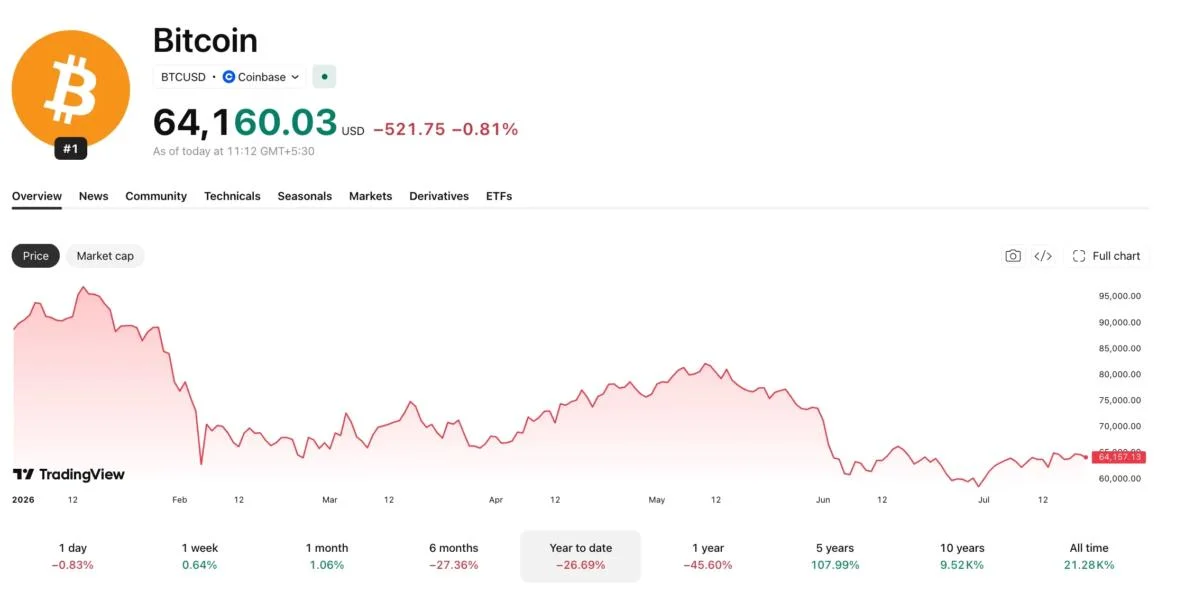
Task: Click the TradingView logo on chart
Action: [69, 474]
